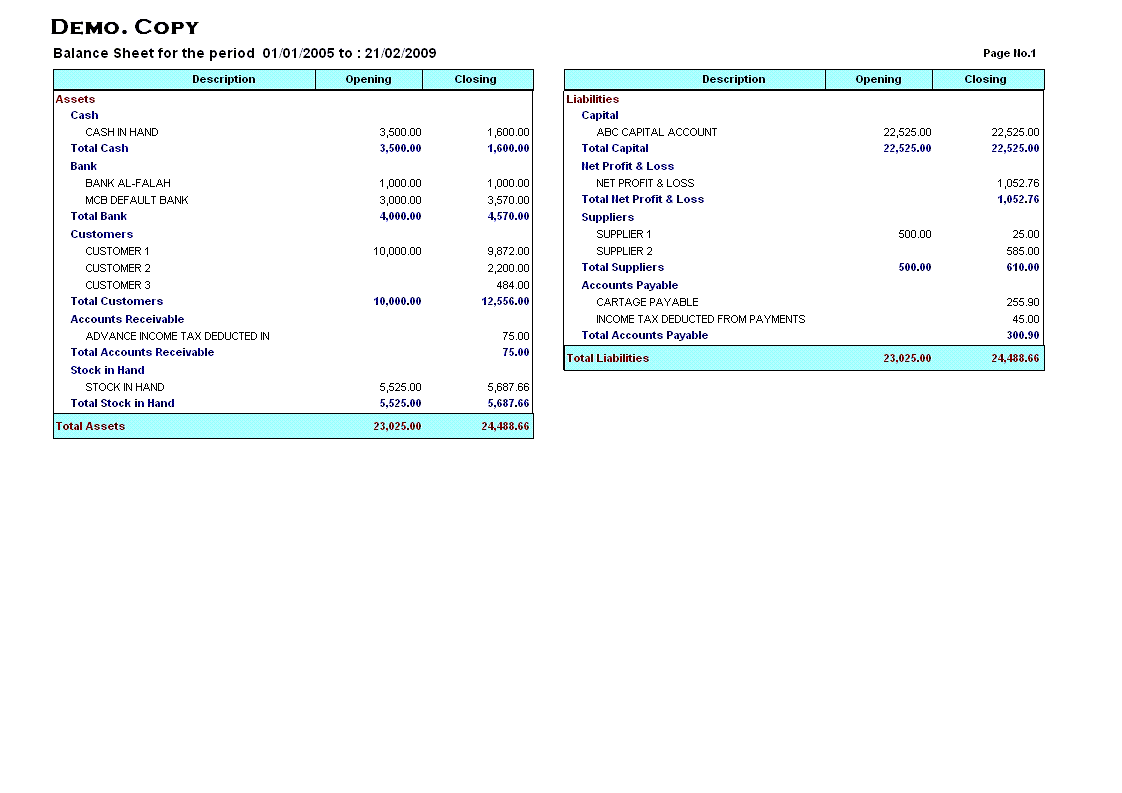Click Opening header in the Liabilities table
Screen dimensions: 1122x793
[x=878, y=79]
